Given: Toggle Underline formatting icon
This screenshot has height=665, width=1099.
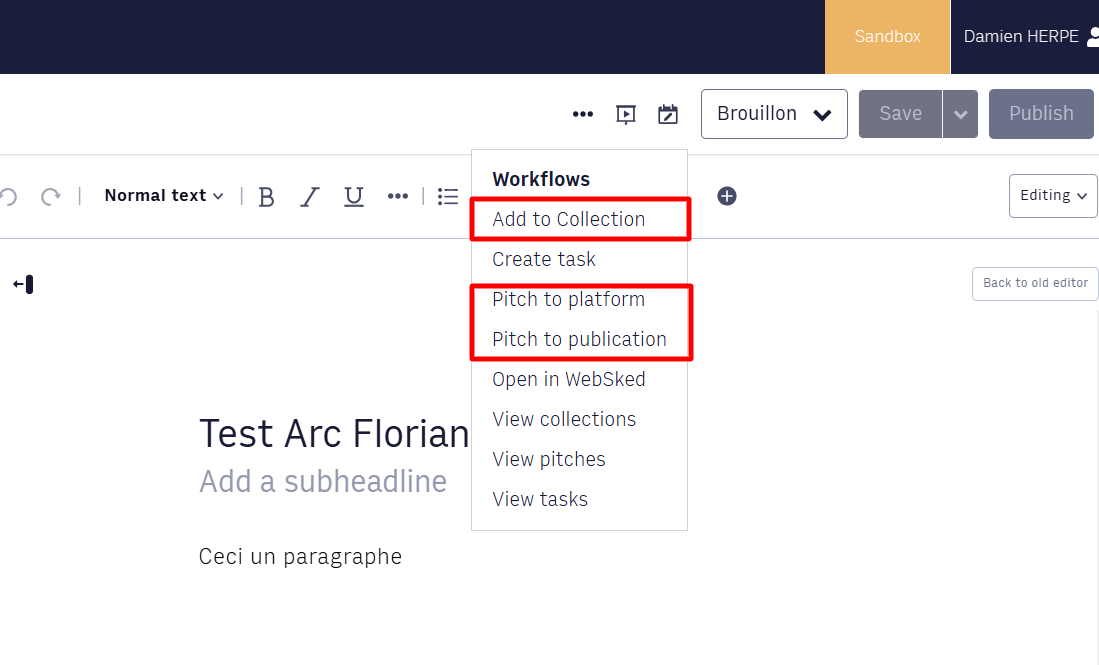Looking at the screenshot, I should (354, 197).
